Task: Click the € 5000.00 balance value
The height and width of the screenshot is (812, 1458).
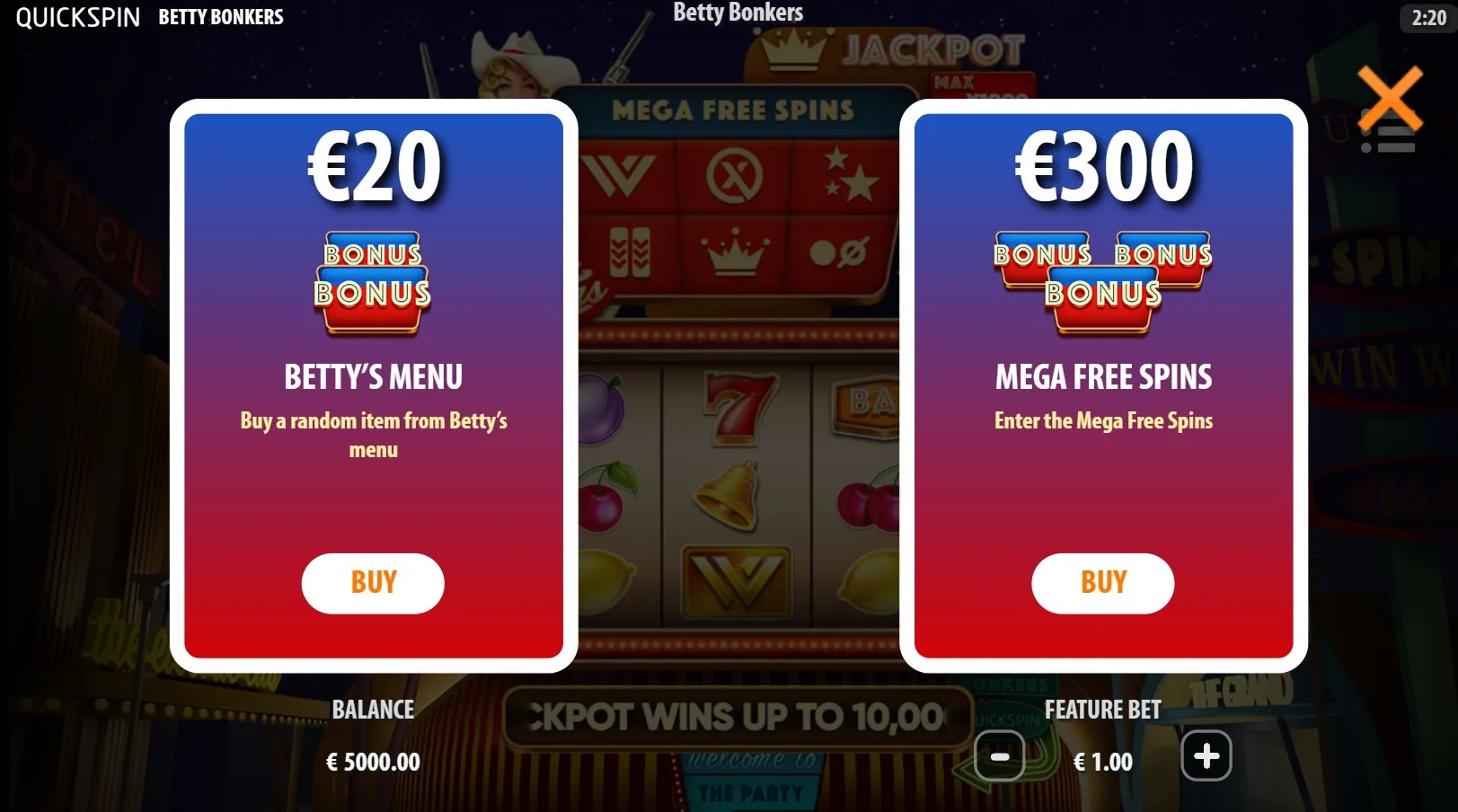Action: tap(373, 763)
